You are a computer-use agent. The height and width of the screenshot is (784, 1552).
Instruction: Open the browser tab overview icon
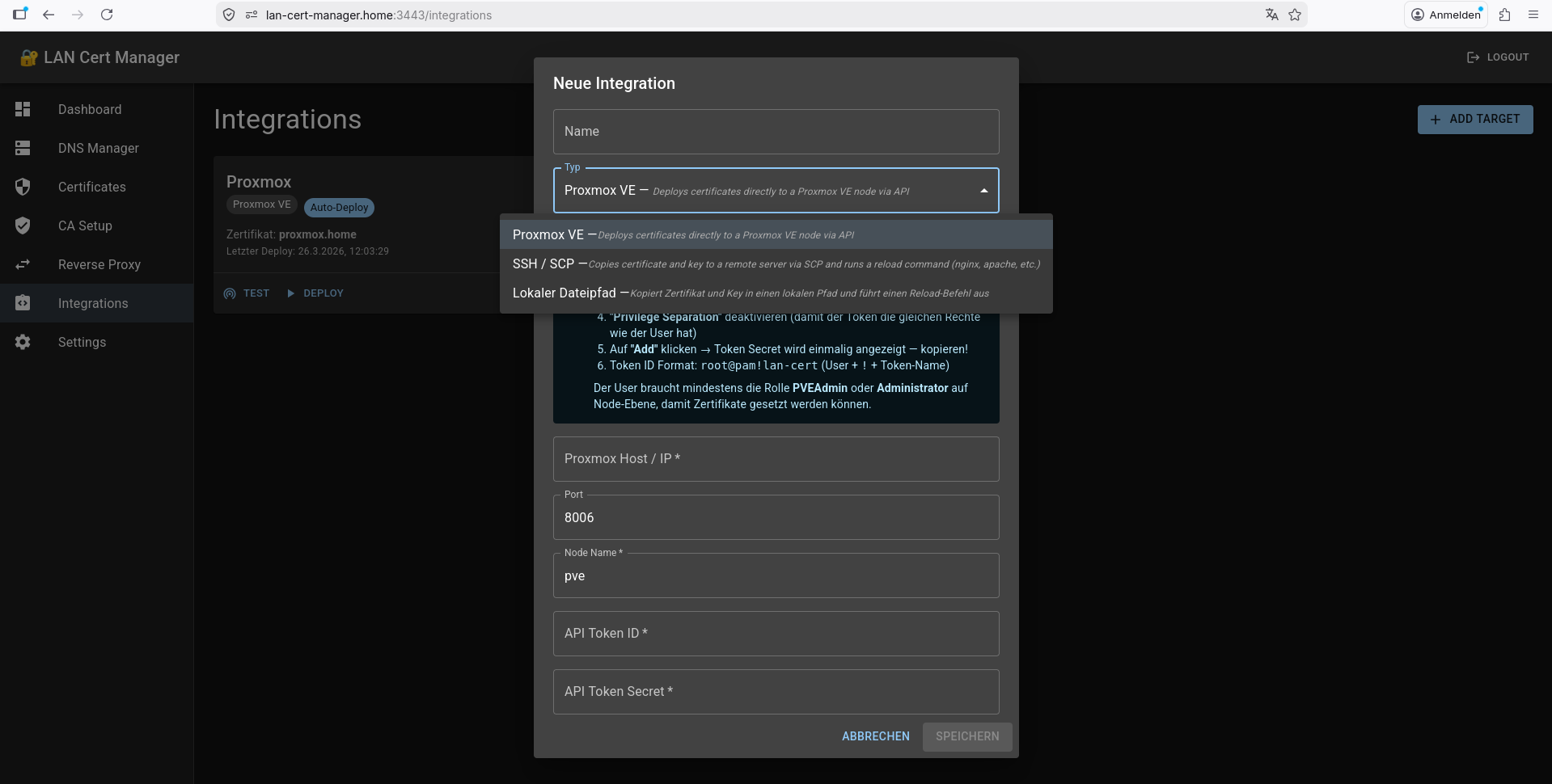(20, 14)
